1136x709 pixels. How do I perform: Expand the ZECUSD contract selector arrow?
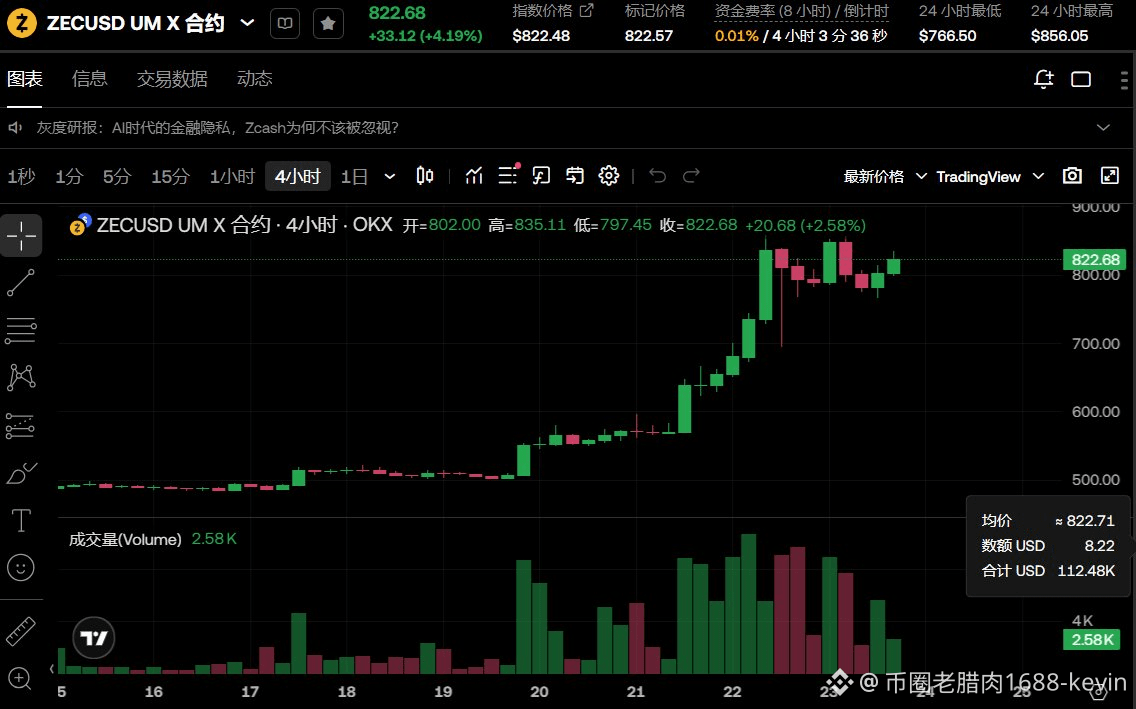click(x=247, y=23)
